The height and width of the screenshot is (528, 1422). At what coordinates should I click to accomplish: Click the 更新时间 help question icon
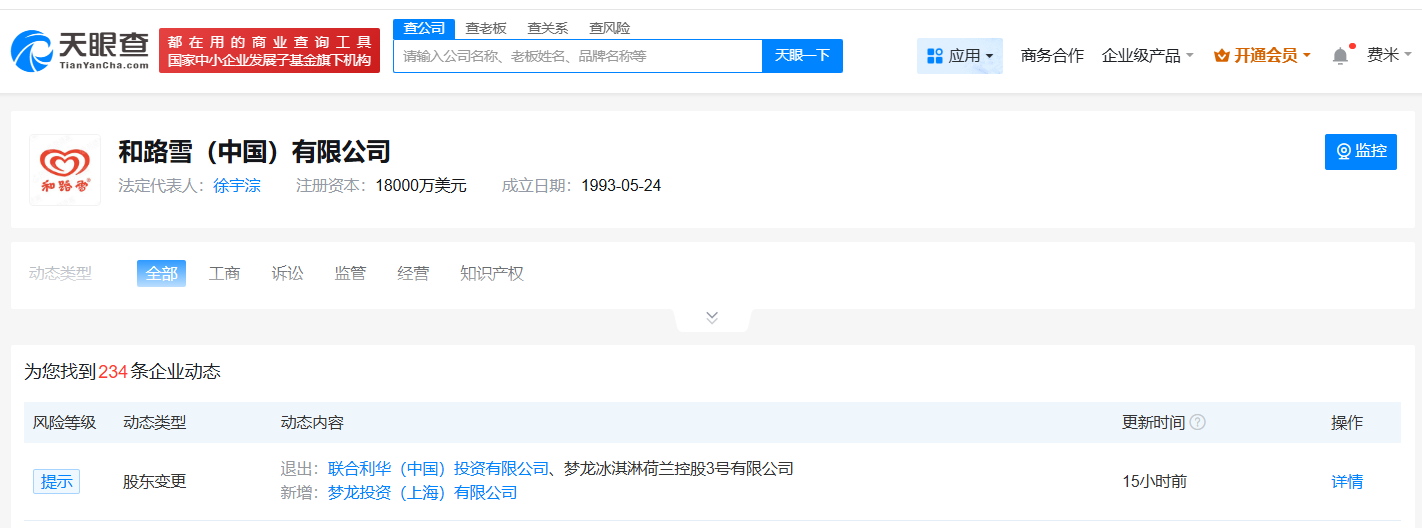click(x=1198, y=423)
